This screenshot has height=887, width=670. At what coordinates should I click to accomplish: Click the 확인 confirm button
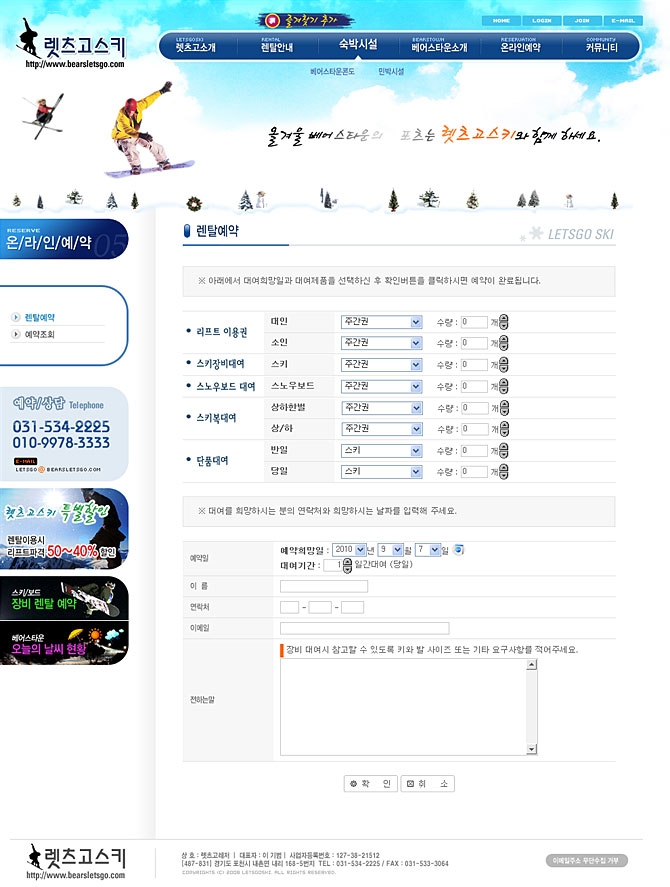point(371,783)
